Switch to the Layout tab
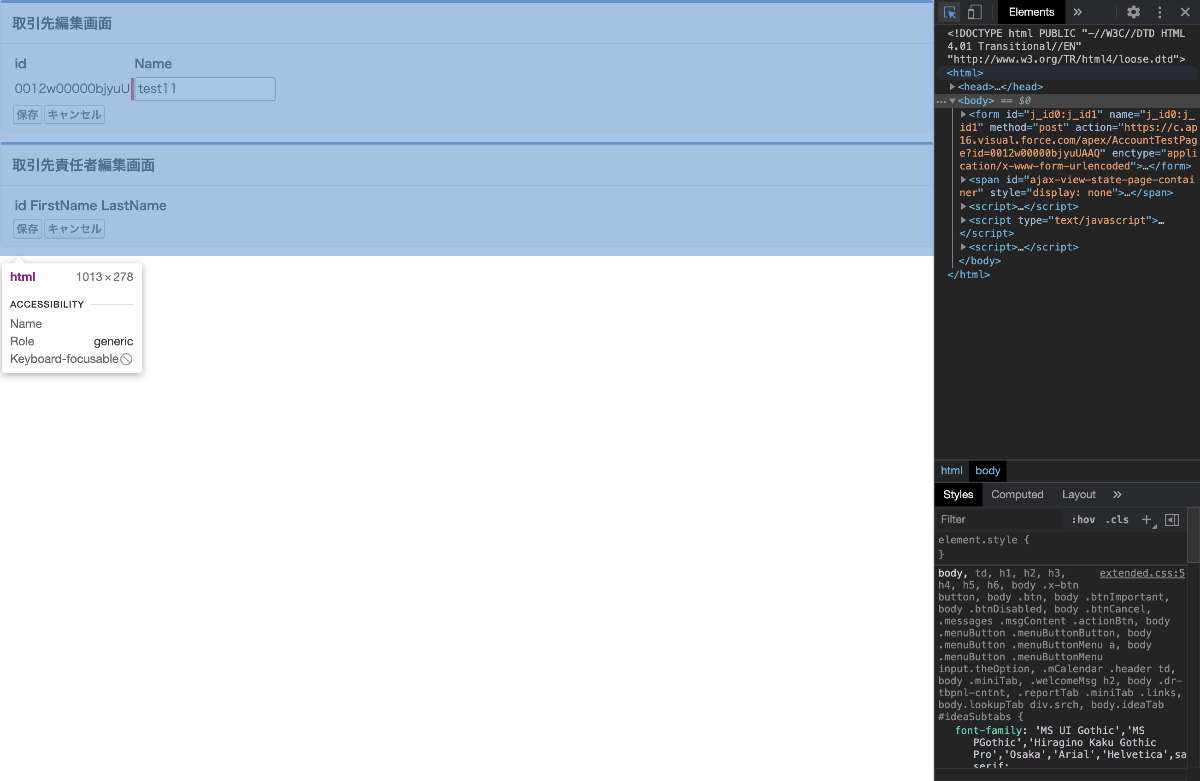 [1079, 494]
